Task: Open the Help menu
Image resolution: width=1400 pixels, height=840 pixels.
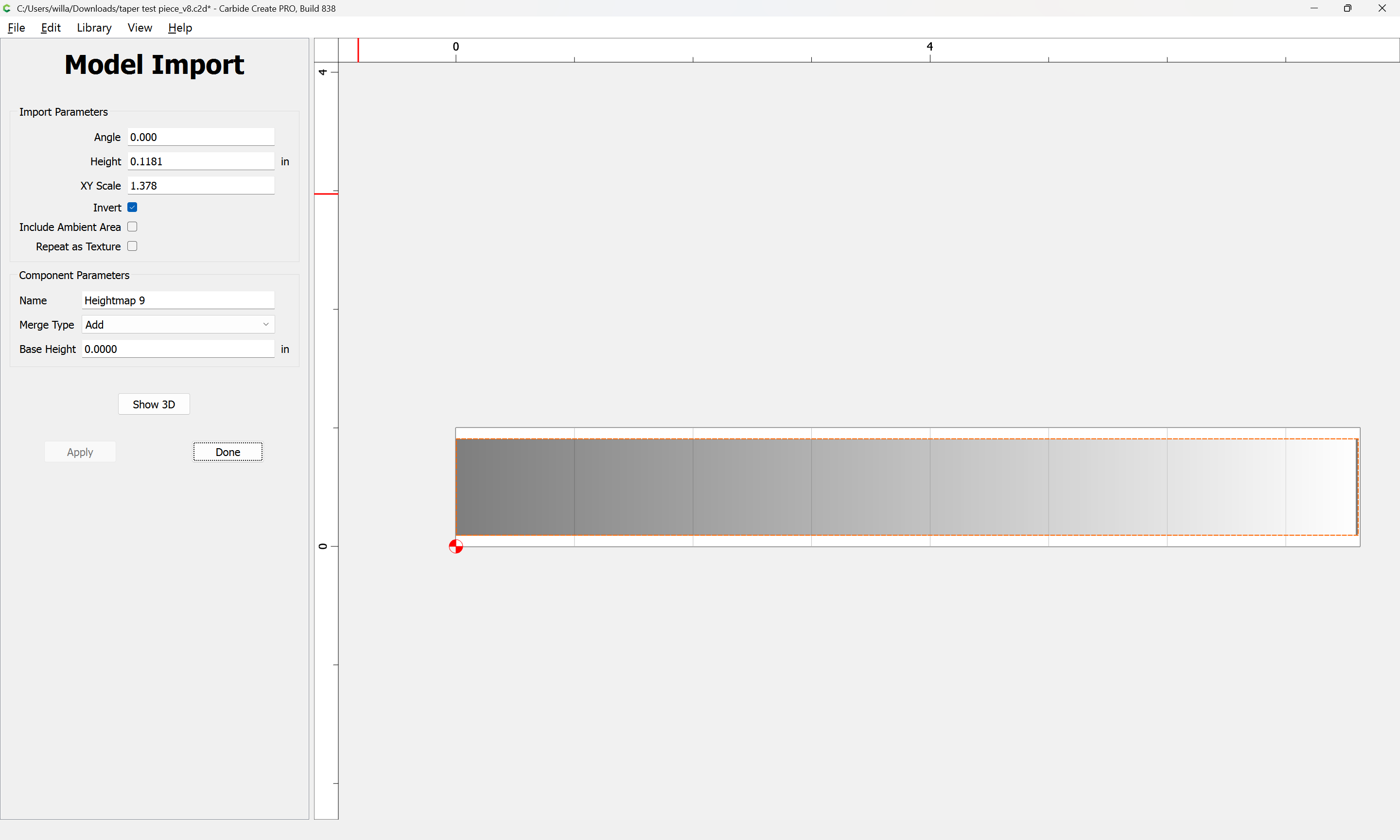Action: (x=180, y=28)
